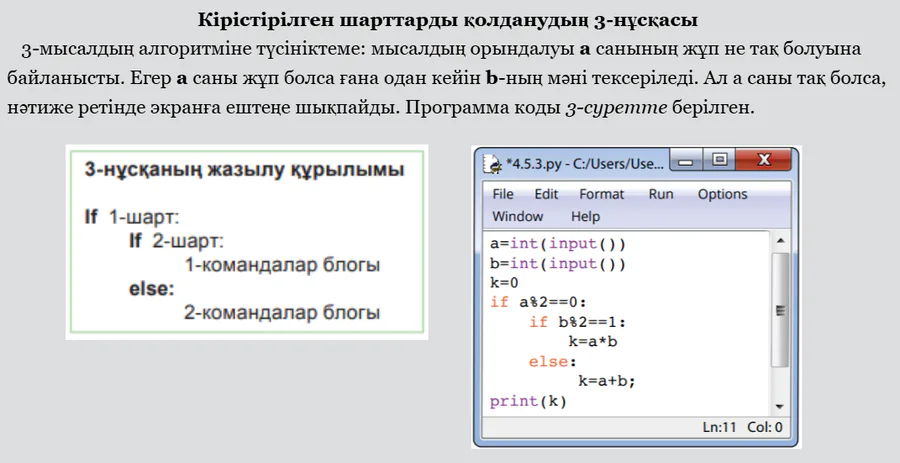900x463 pixels.
Task: Place cursor on the k=a*b line
Action: click(x=594, y=341)
